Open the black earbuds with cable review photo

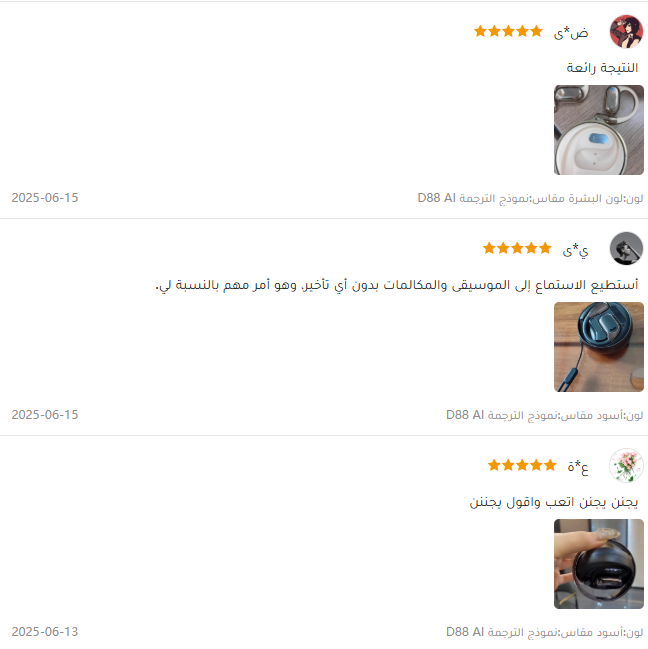click(x=599, y=347)
